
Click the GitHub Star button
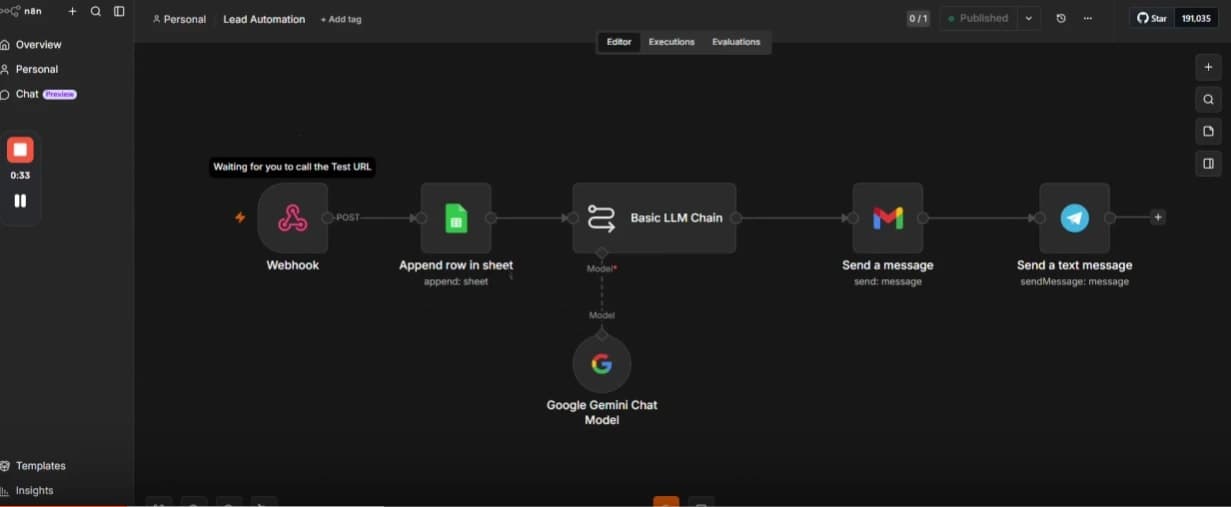coord(1152,18)
